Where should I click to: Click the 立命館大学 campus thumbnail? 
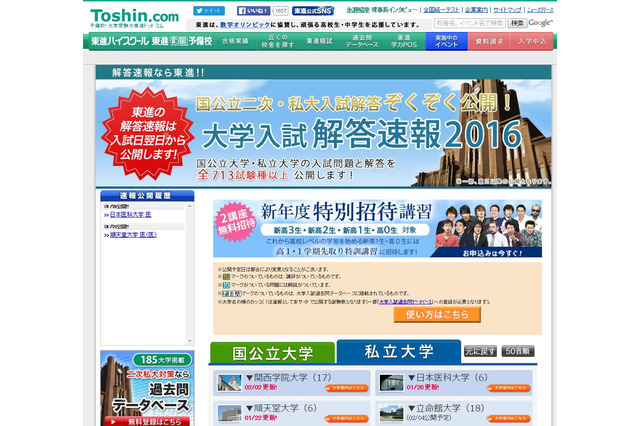(391, 413)
